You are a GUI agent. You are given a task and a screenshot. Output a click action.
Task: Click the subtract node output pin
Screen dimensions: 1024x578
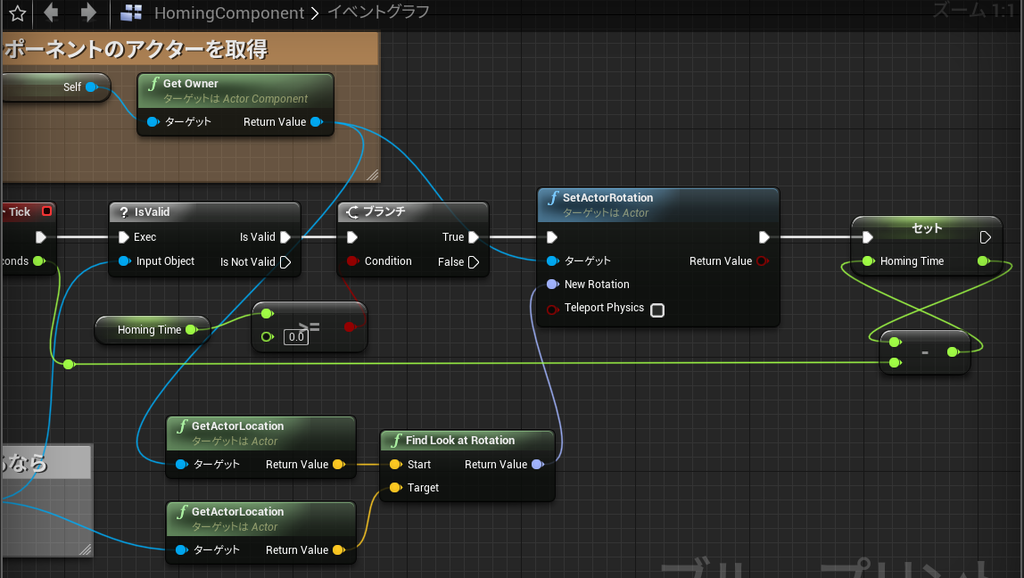pyautogui.click(x=953, y=352)
